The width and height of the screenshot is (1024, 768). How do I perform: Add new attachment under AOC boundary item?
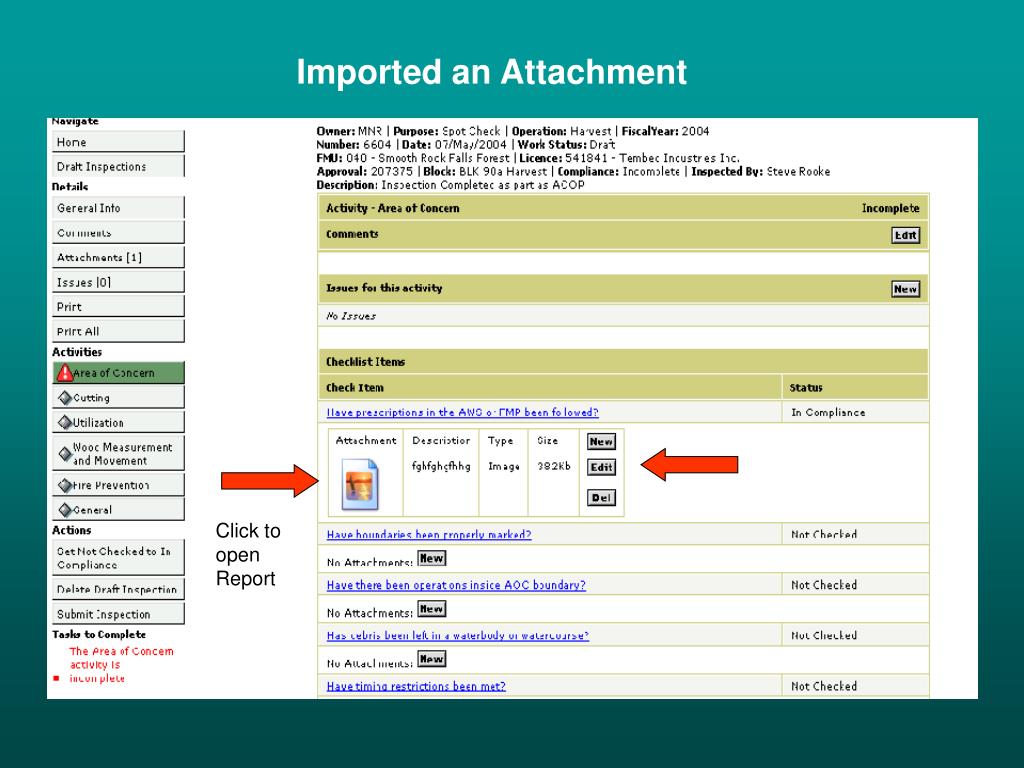point(432,609)
